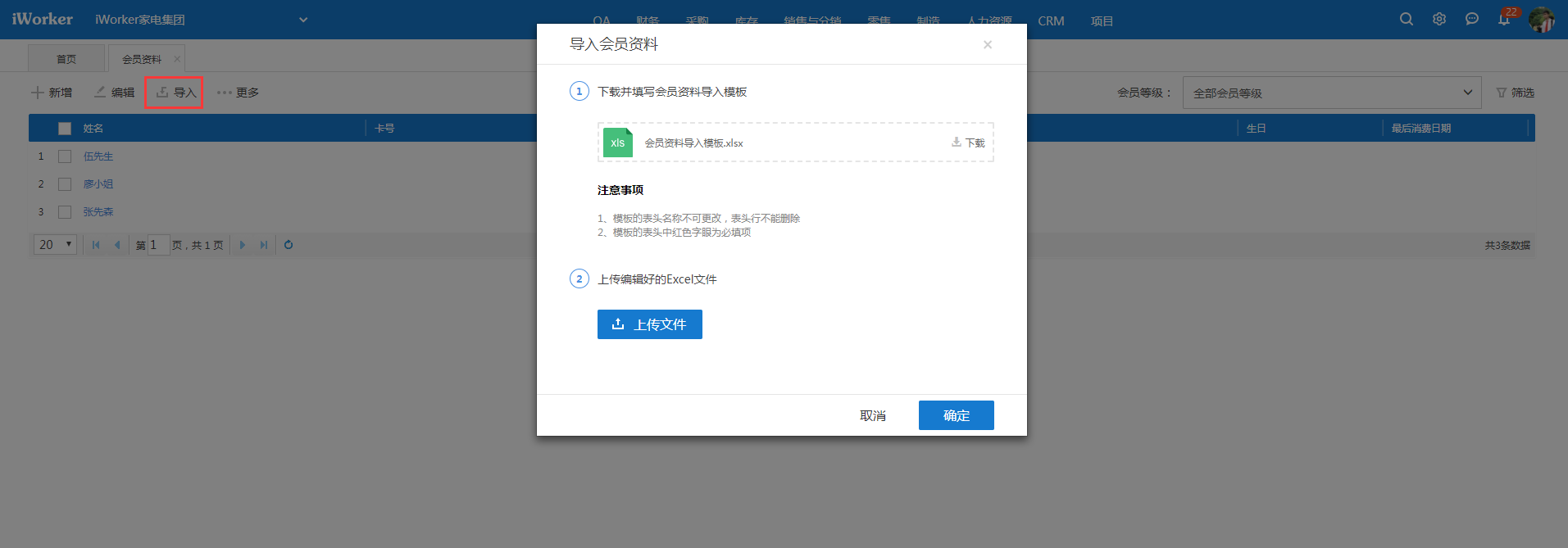This screenshot has height=548, width=1568.
Task: Tick the checkbox for 廖小姐
Action: pyautogui.click(x=65, y=184)
